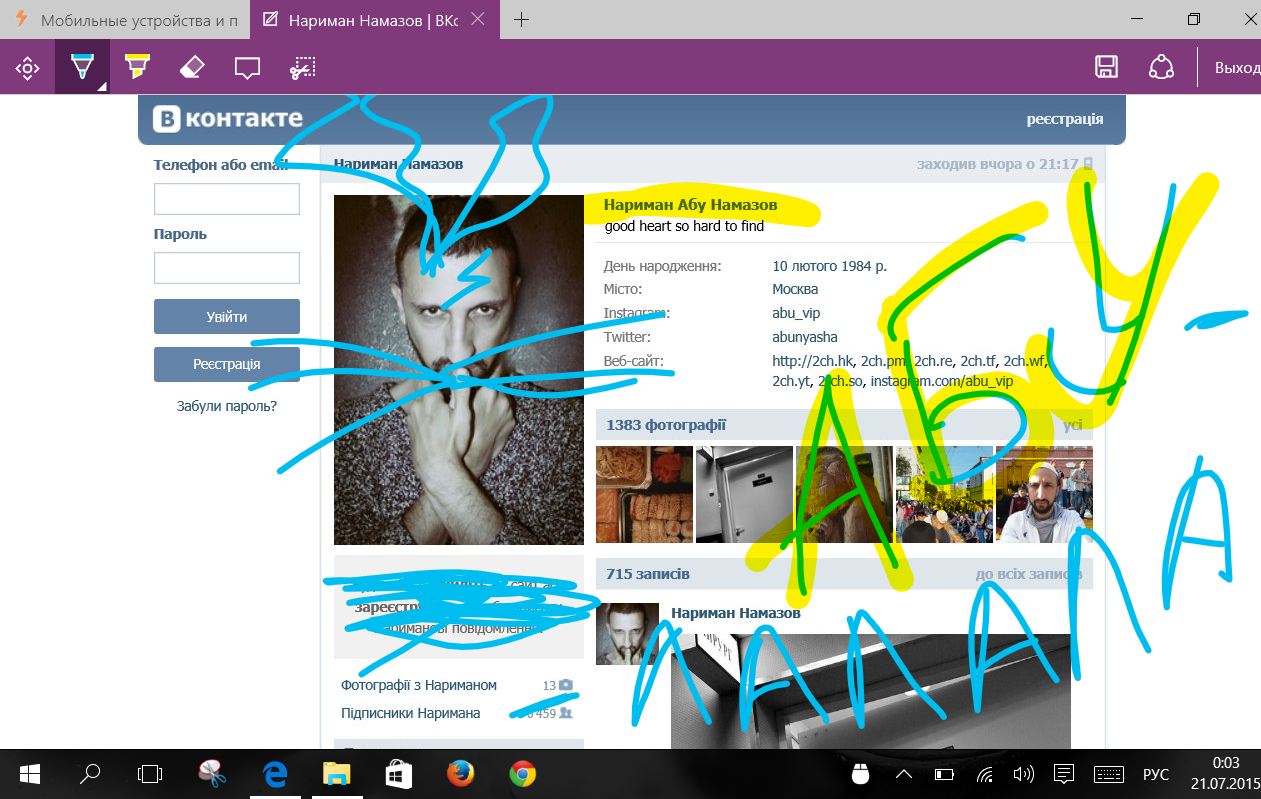This screenshot has height=799, width=1261.
Task: Switch to Мобильные устройства tab
Action: 127,20
